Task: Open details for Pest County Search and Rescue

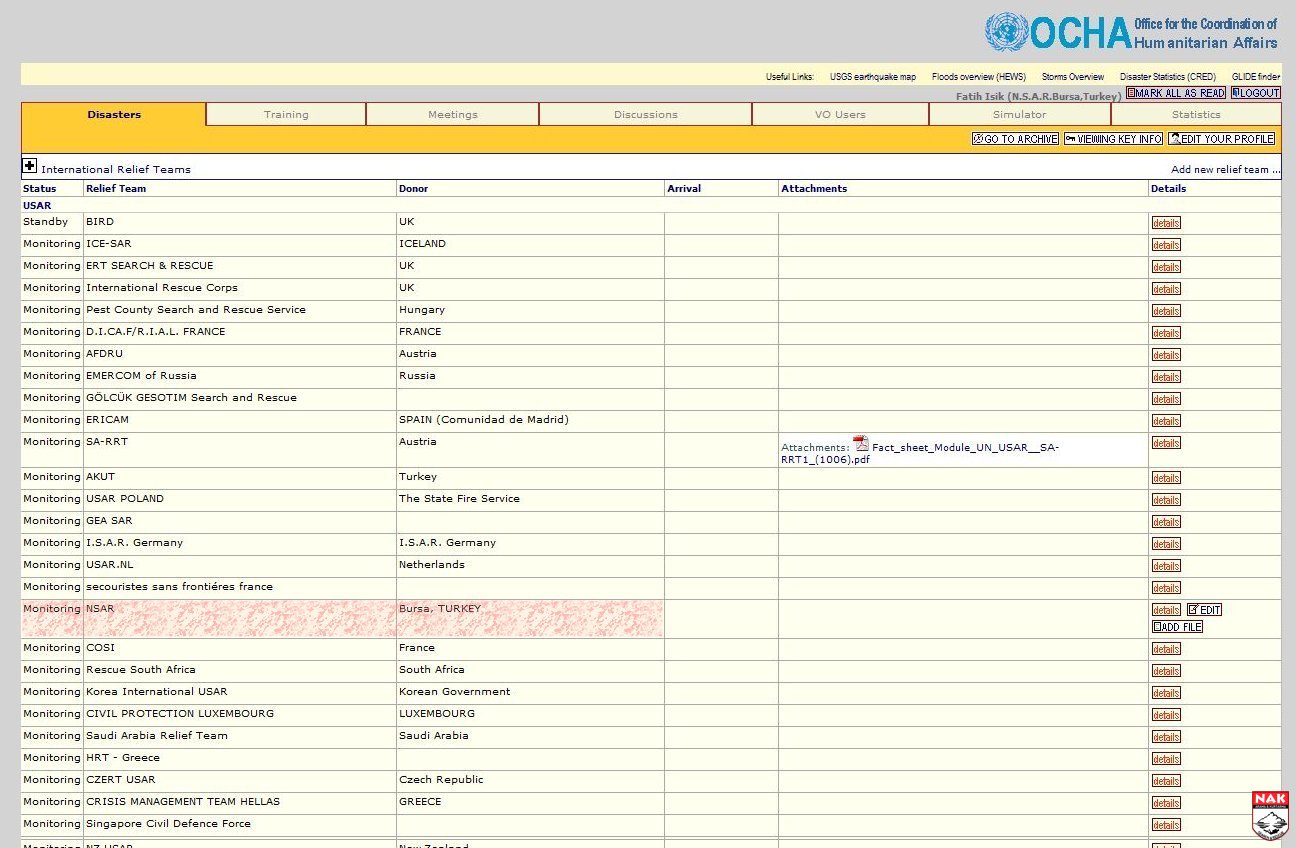Action: tap(1166, 311)
